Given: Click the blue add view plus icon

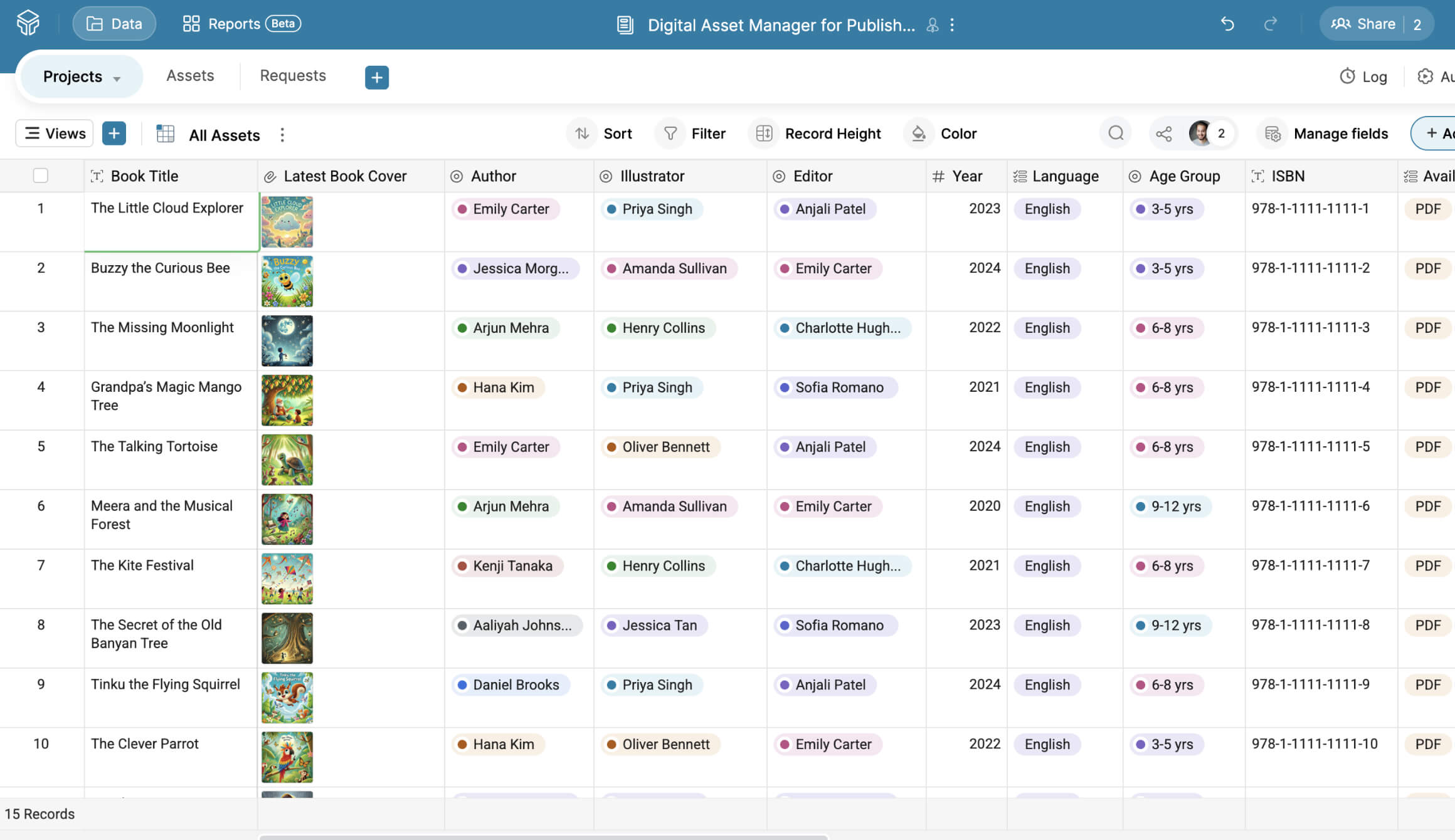Looking at the screenshot, I should [114, 133].
